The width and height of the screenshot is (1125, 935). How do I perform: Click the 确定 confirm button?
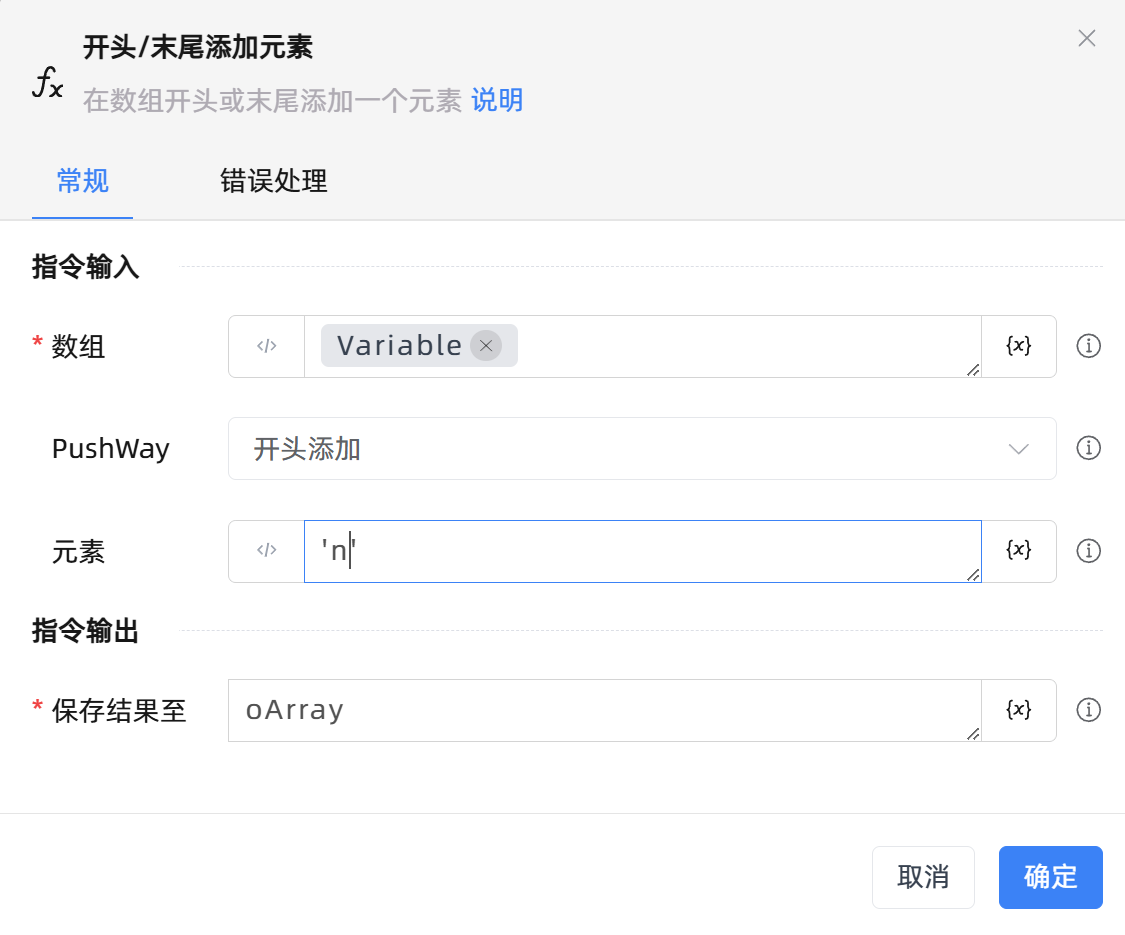click(x=1050, y=877)
